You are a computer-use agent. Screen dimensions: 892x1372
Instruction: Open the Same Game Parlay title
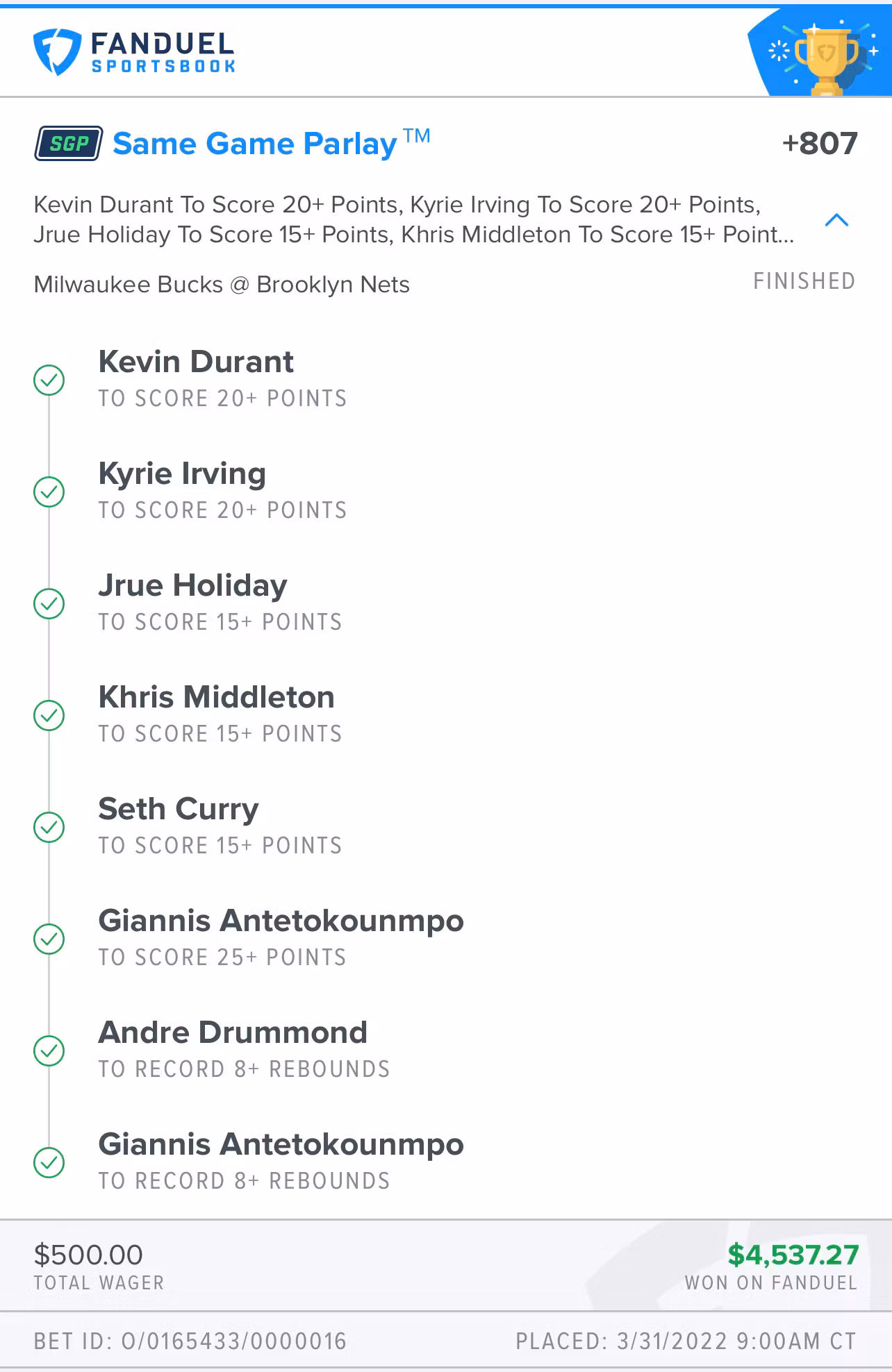(256, 144)
